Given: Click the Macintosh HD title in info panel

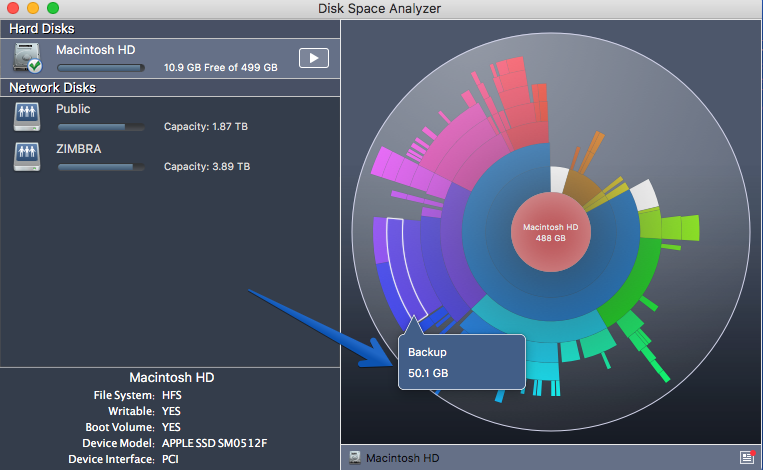Looking at the screenshot, I should click(x=172, y=378).
